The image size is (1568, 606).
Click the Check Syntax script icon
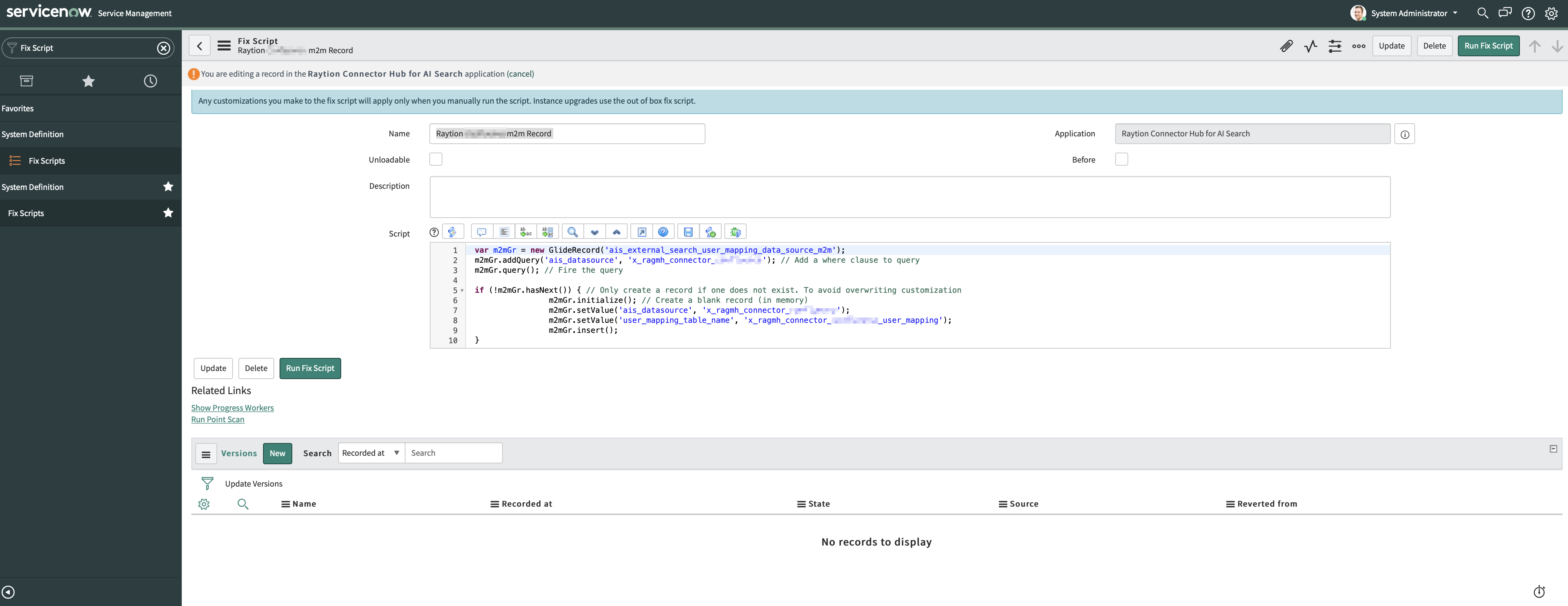(710, 232)
